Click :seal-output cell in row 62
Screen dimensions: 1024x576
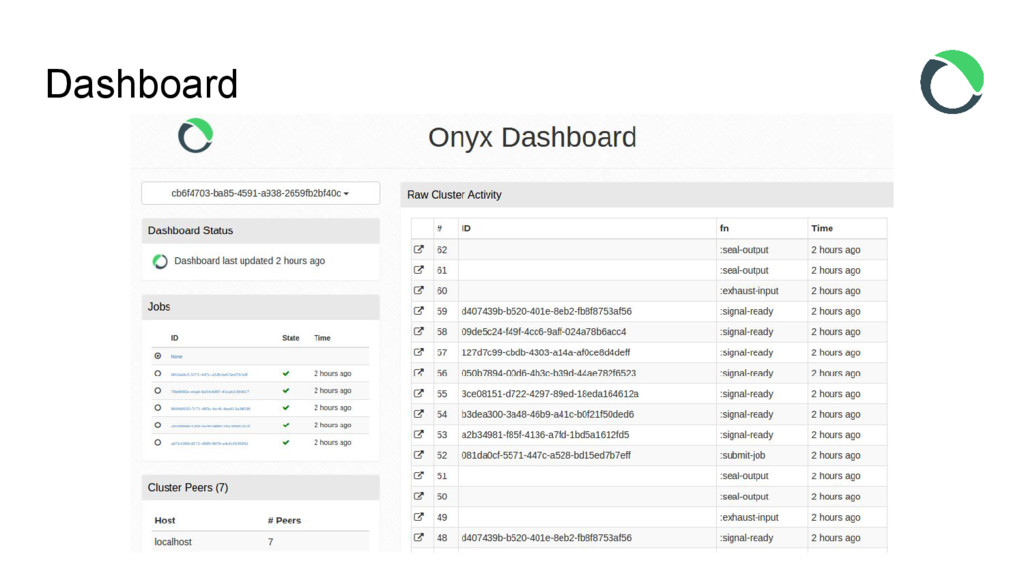[x=744, y=249]
